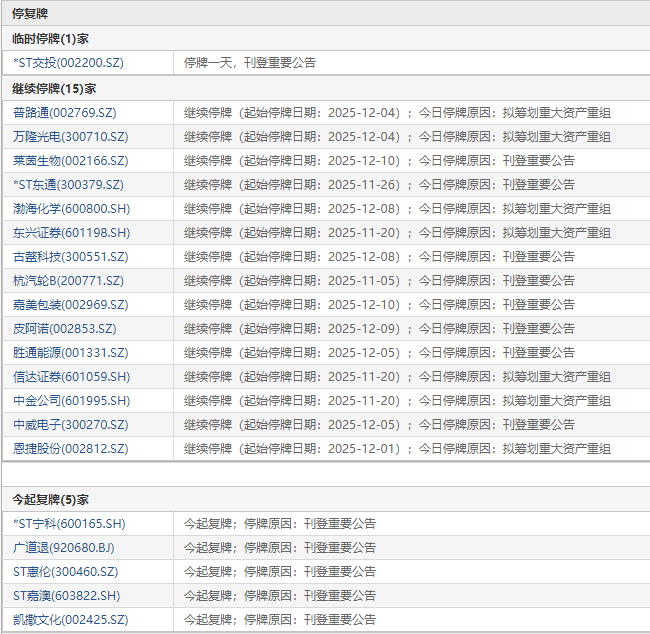
Task: Select ST惠伦(300460.SZ) link
Action: point(65,571)
